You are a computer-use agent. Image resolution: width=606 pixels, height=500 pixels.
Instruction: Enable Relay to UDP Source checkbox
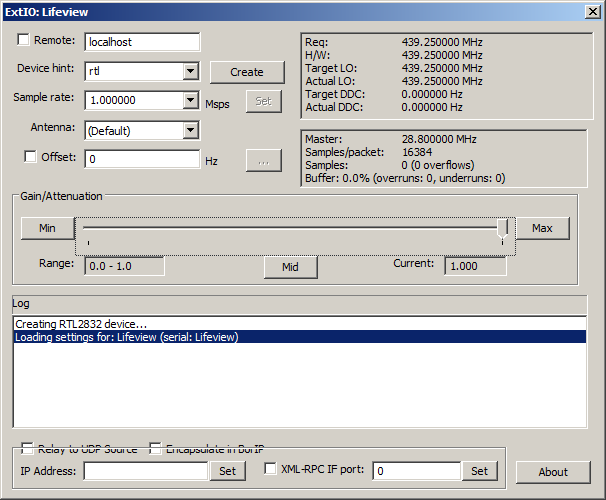(x=28, y=449)
